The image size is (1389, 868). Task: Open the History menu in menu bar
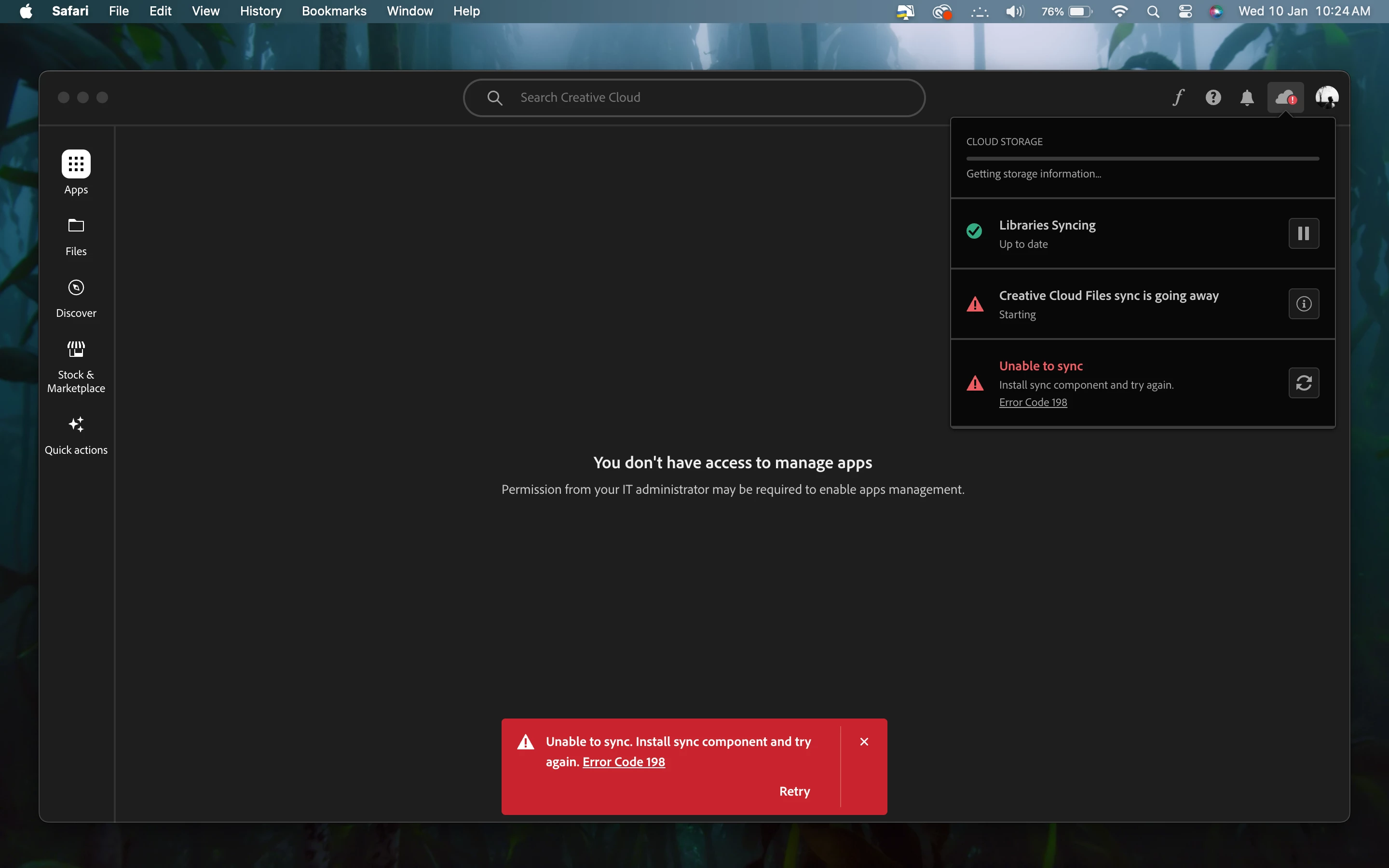pos(260,11)
